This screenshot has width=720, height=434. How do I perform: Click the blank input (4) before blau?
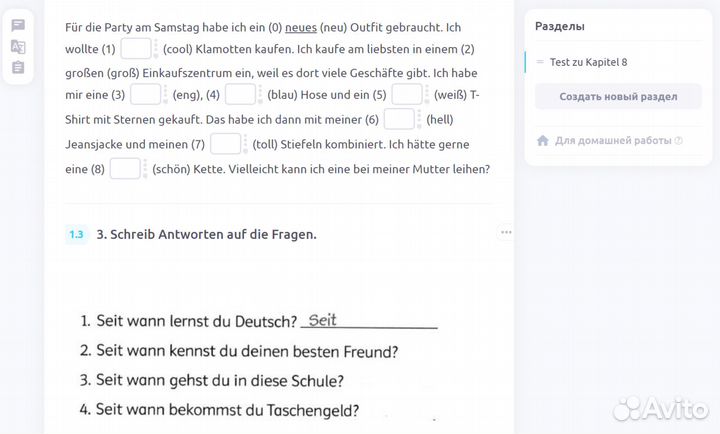click(x=239, y=95)
